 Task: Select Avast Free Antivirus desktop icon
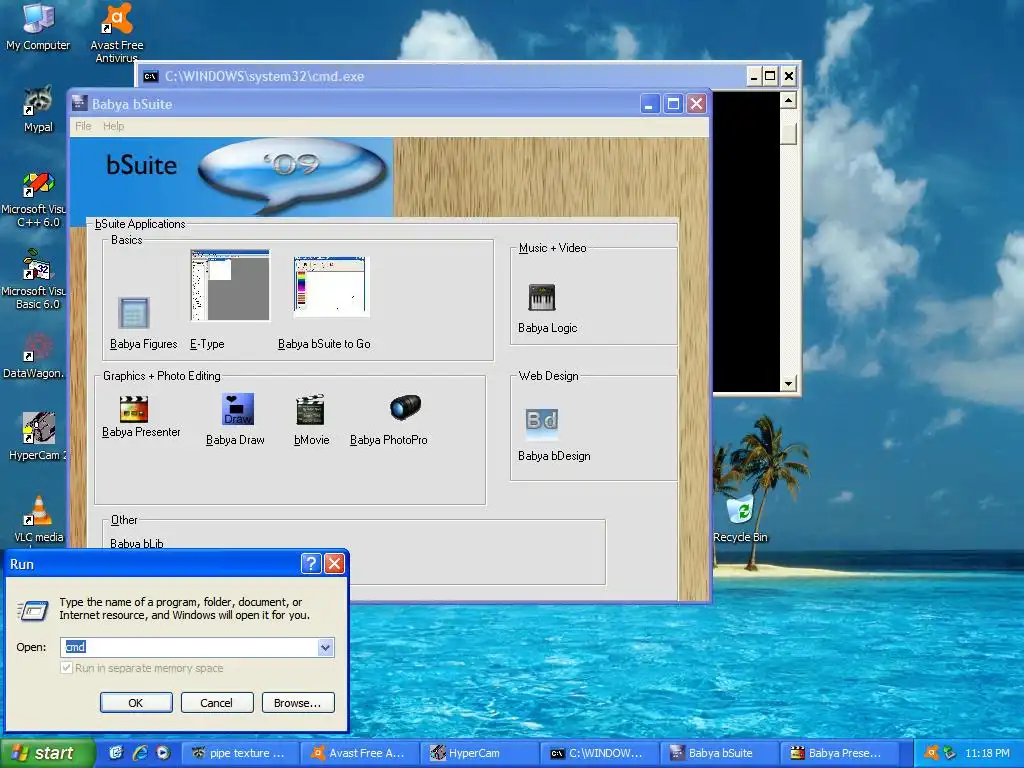coord(117,33)
